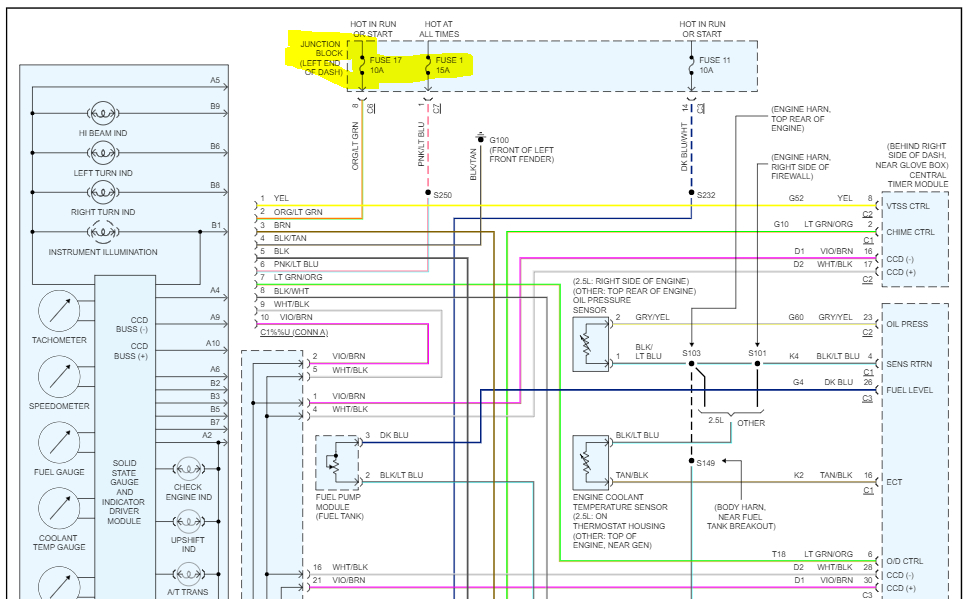This screenshot has width=966, height=599.
Task: Click the S232 splice dot
Action: [x=692, y=193]
